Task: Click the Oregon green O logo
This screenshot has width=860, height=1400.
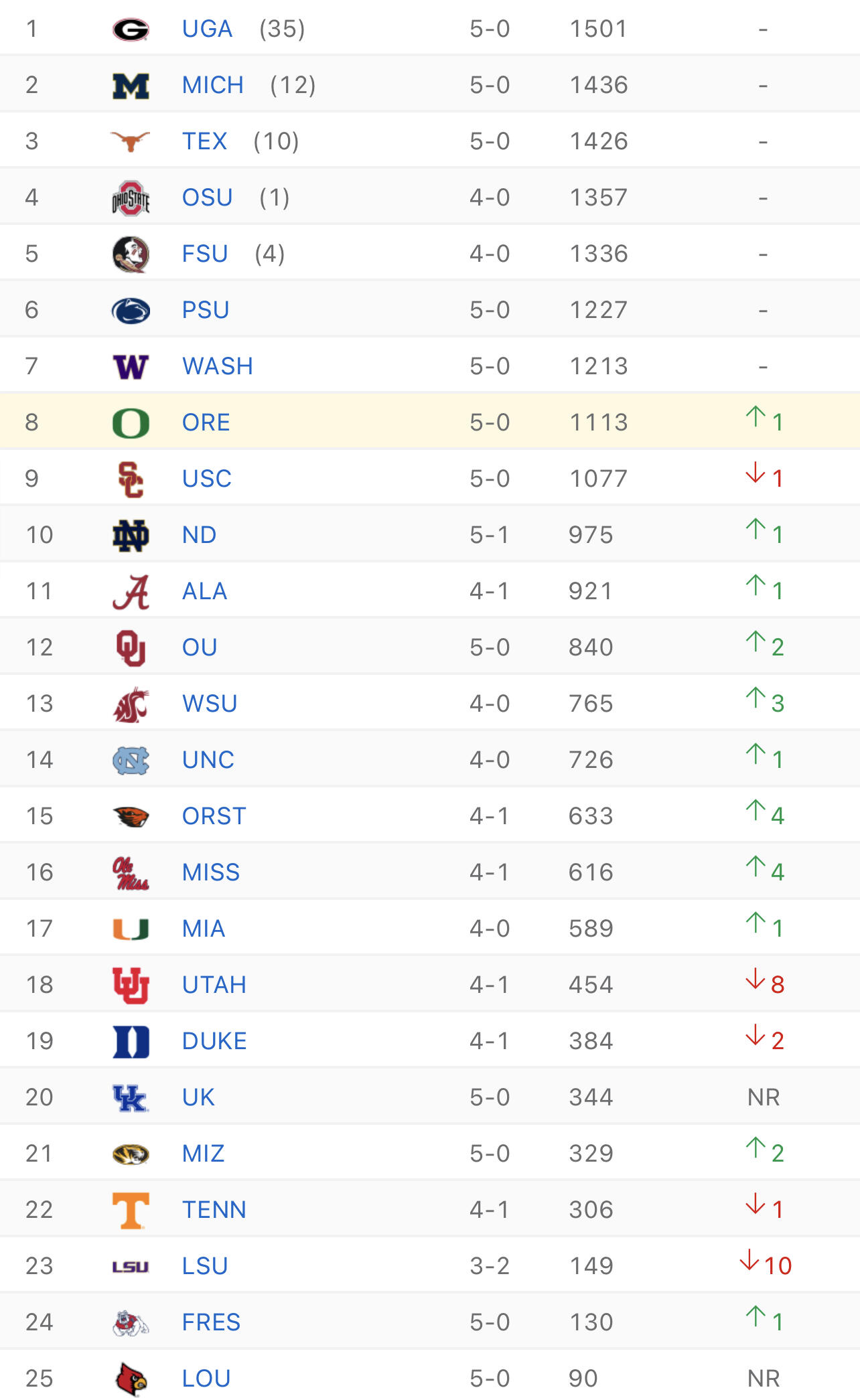Action: (131, 423)
